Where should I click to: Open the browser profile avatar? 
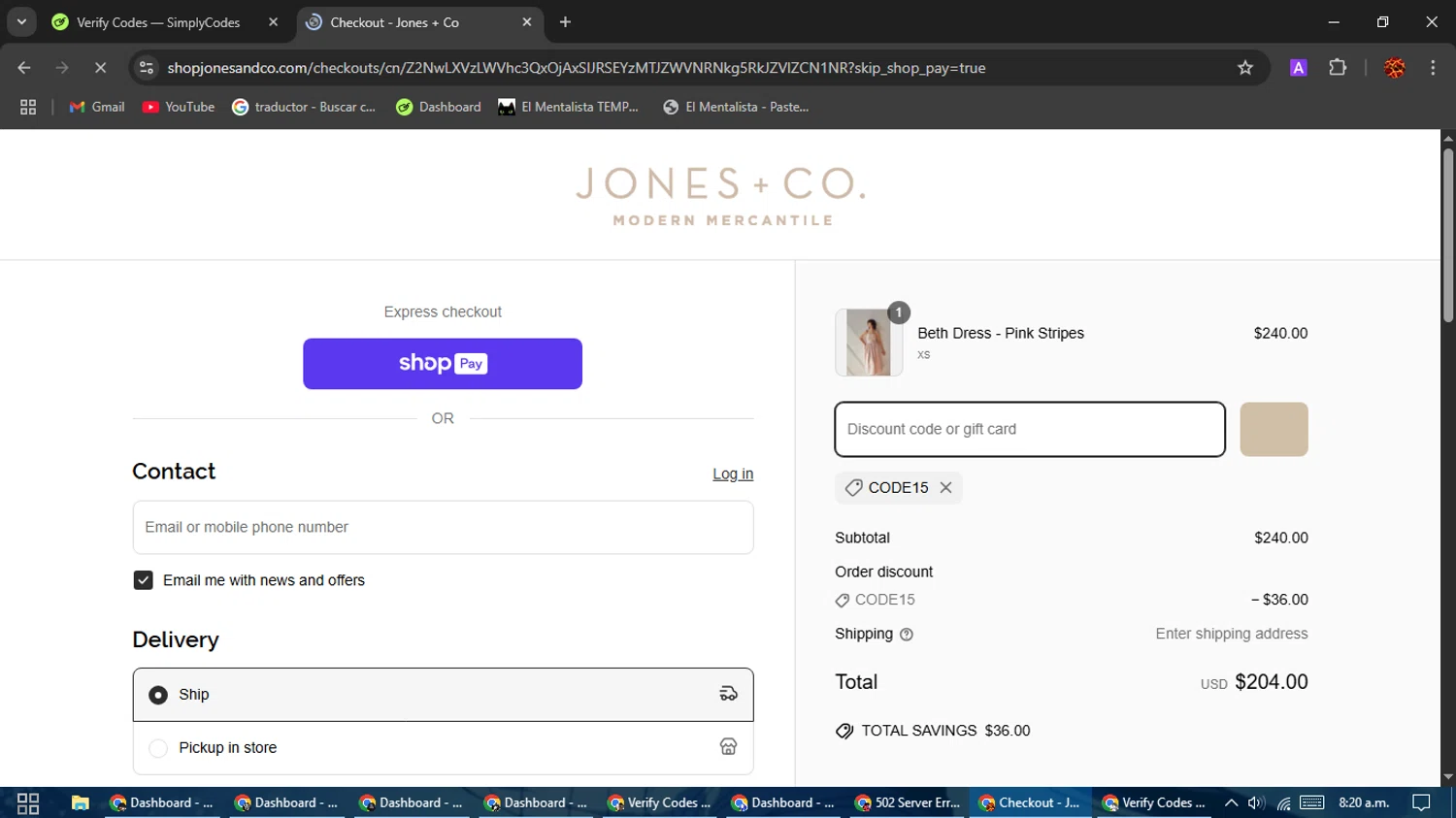tap(1395, 68)
